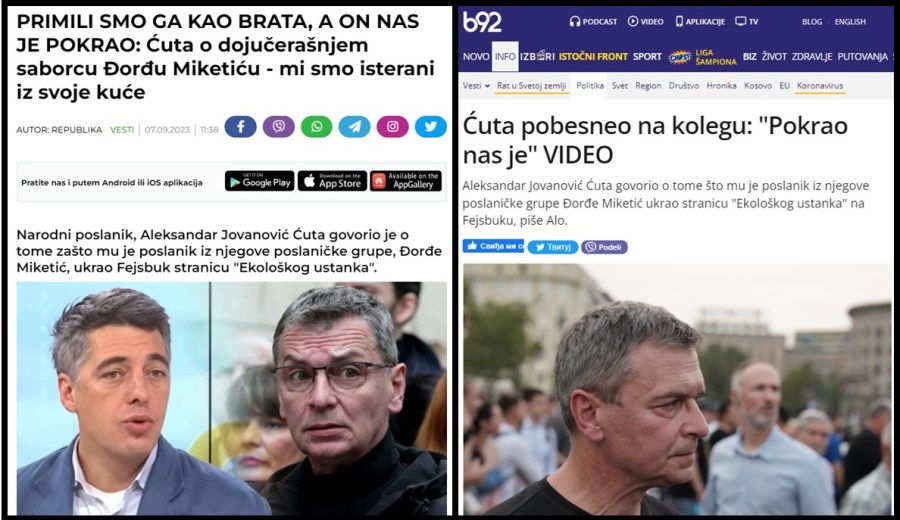The height and width of the screenshot is (520, 900).
Task: Open the SPORT menu item
Action: click(647, 57)
